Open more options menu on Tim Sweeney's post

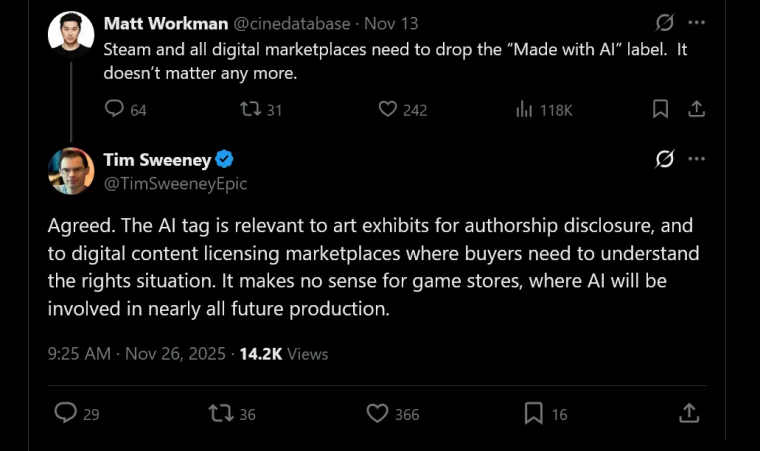click(697, 159)
